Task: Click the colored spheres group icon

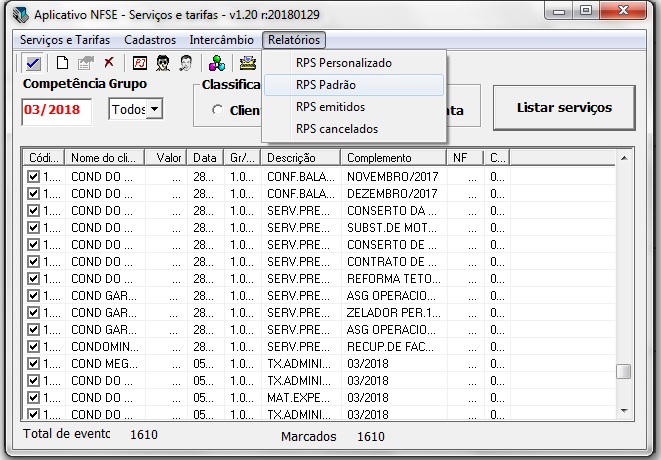Action: point(217,64)
